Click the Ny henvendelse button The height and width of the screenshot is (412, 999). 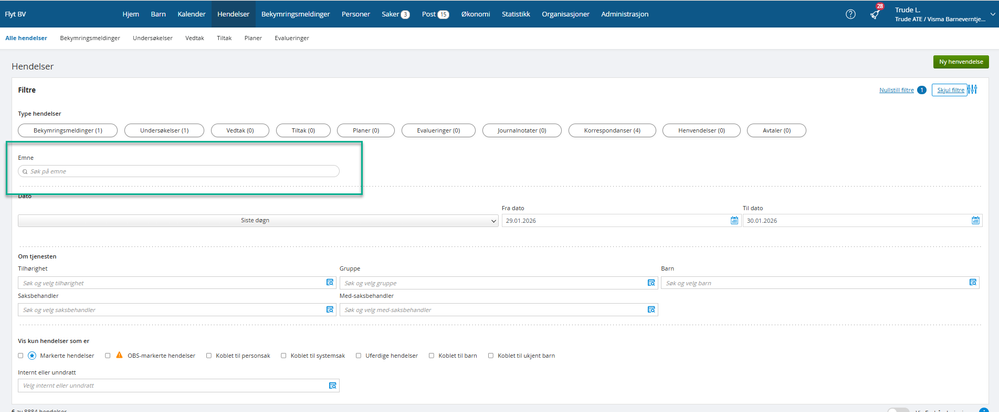(960, 62)
